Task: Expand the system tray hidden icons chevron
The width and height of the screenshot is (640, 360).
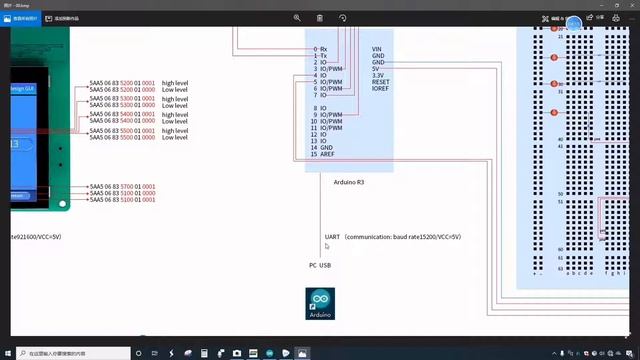Action: pyautogui.click(x=554, y=353)
